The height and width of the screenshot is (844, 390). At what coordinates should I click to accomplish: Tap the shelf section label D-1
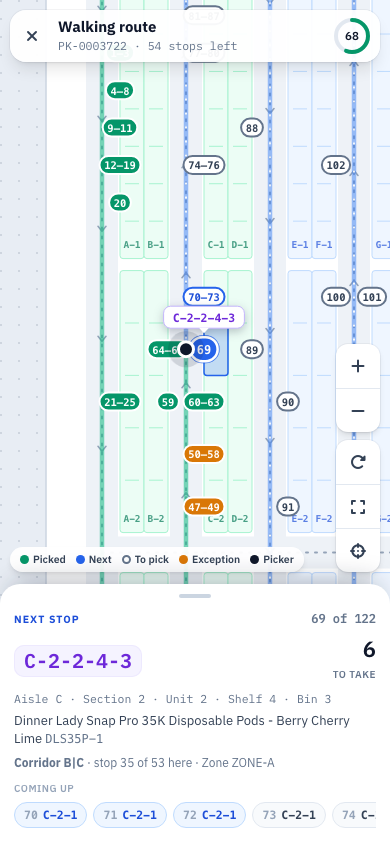coord(240,244)
